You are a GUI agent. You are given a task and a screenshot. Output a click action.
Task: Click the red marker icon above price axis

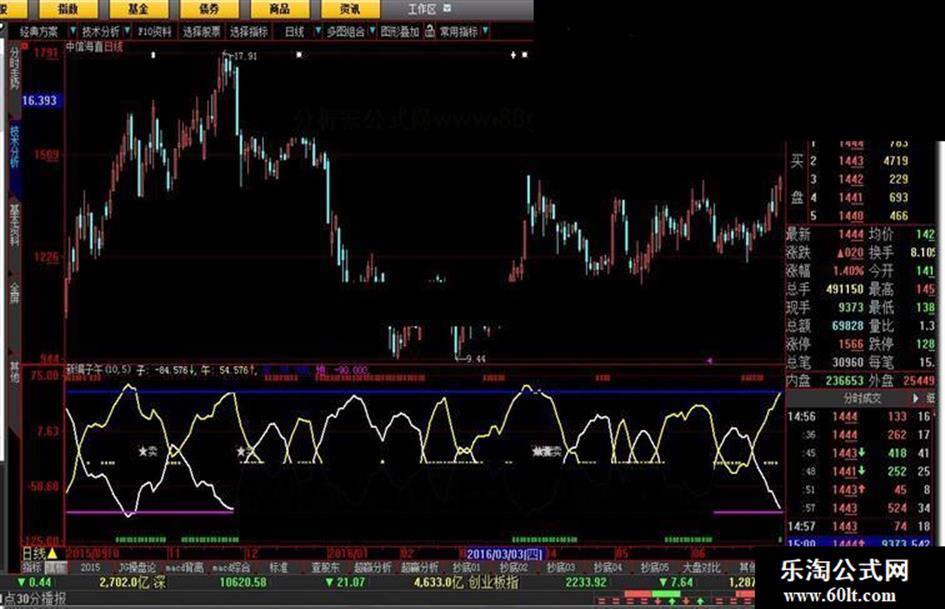coord(25,45)
